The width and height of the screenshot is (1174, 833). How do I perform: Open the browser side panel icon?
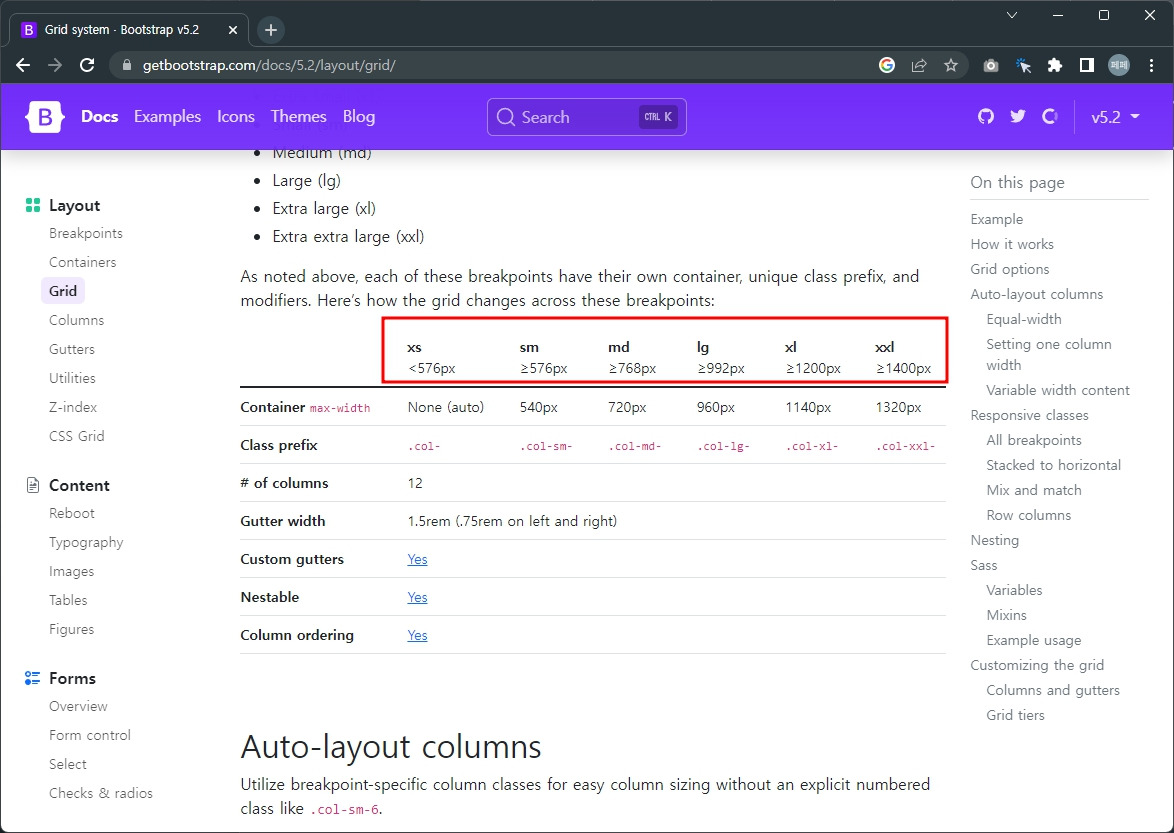pos(1086,65)
